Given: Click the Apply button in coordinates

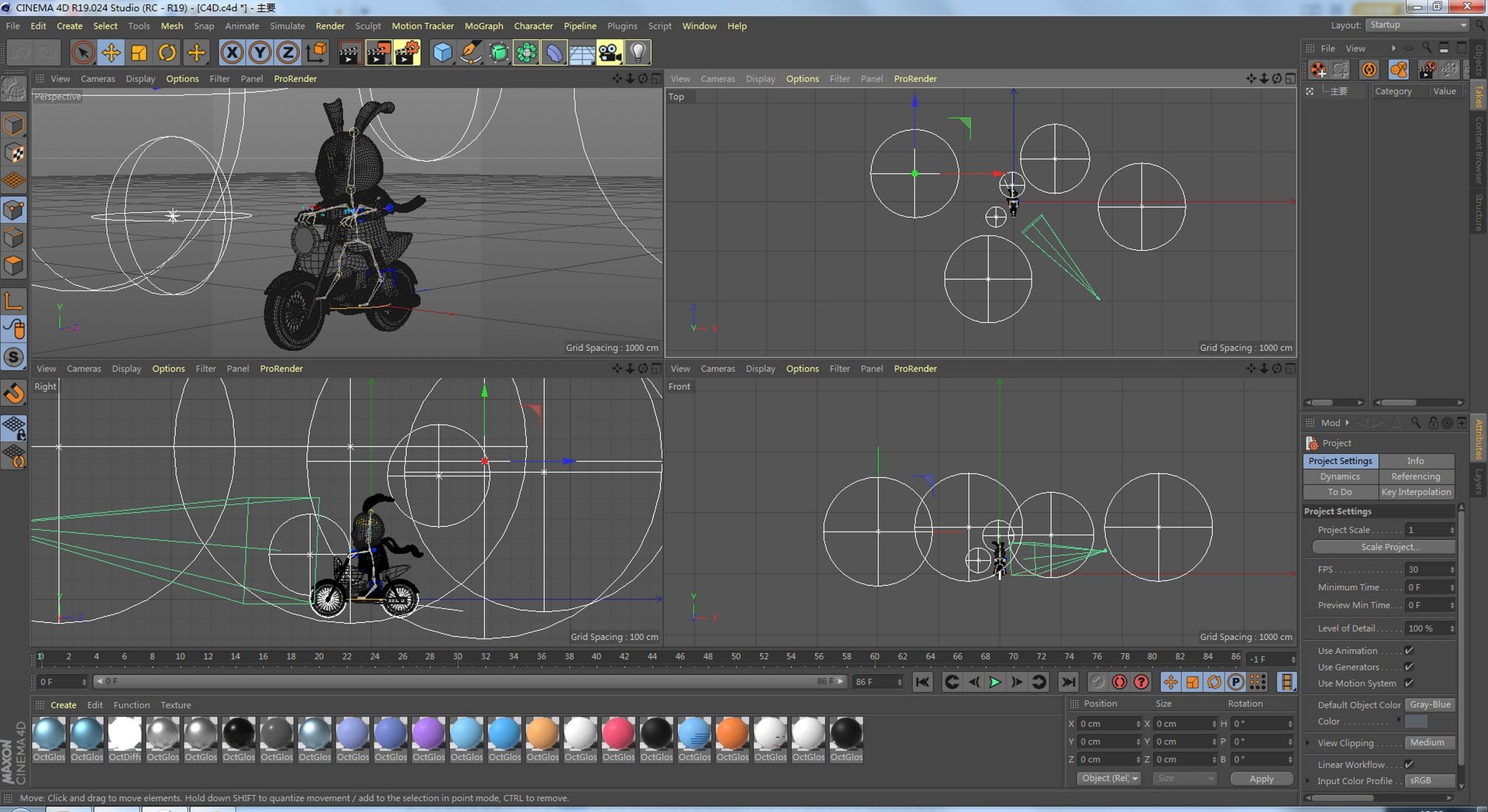Looking at the screenshot, I should pos(1262,779).
